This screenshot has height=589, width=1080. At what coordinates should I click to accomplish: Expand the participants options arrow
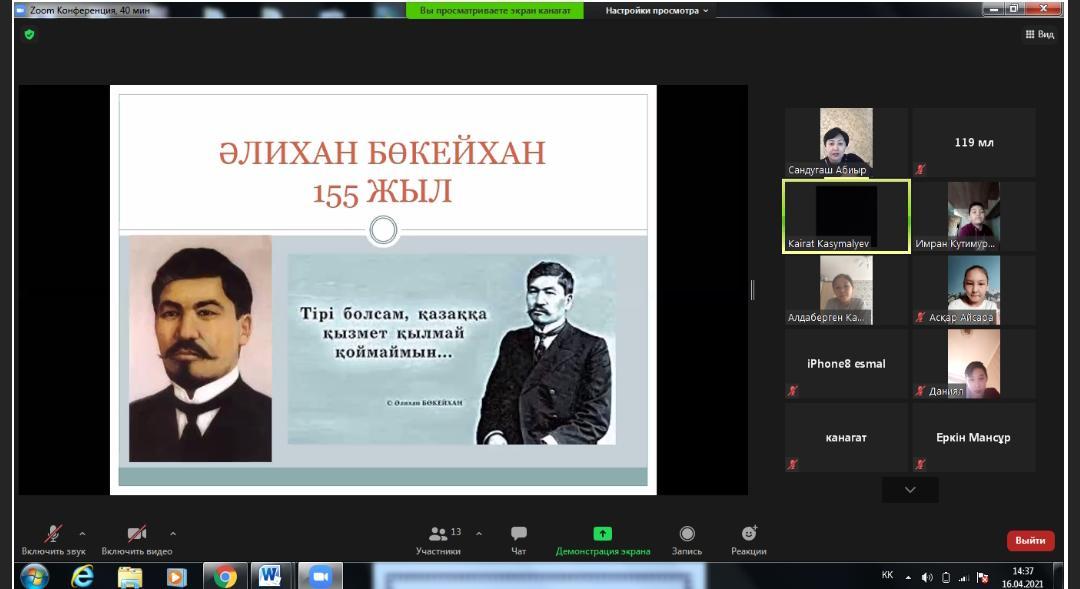(479, 533)
